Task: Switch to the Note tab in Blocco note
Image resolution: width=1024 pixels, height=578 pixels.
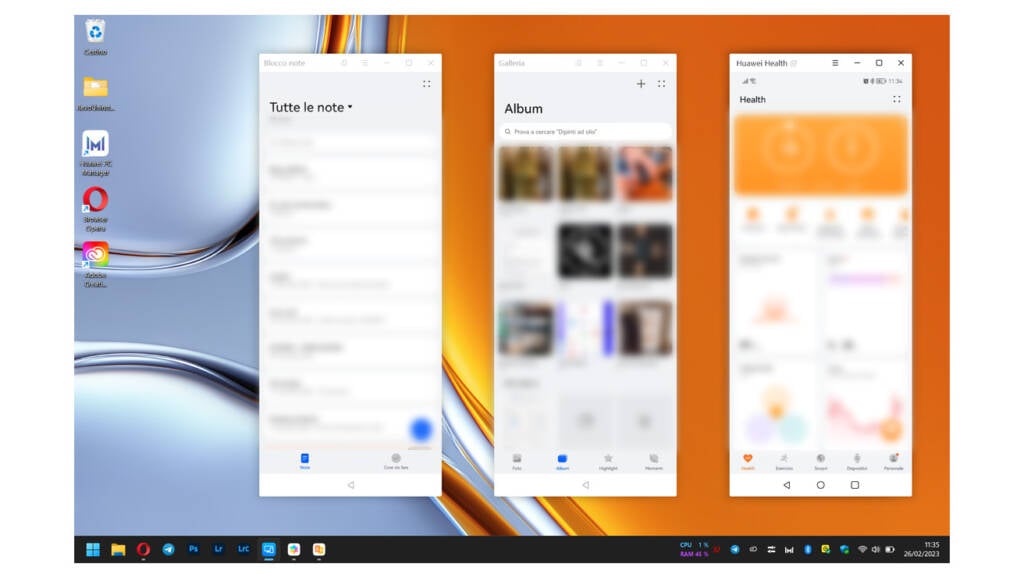Action: (x=304, y=461)
